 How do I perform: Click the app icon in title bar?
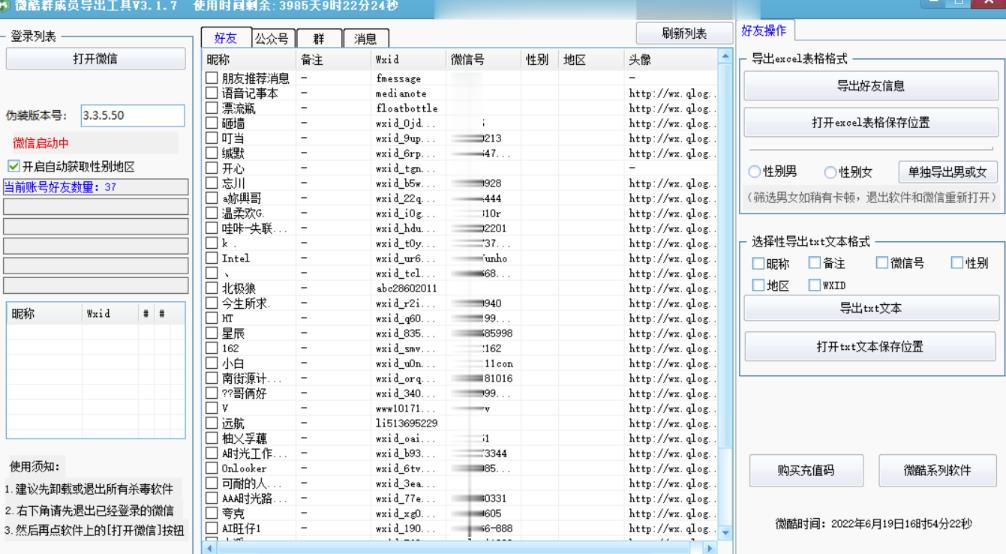[4, 6]
